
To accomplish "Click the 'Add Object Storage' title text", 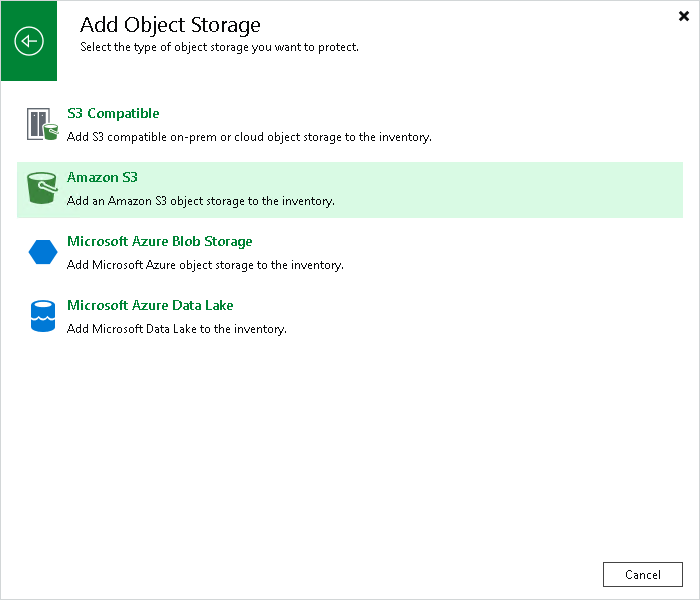I will [x=170, y=25].
